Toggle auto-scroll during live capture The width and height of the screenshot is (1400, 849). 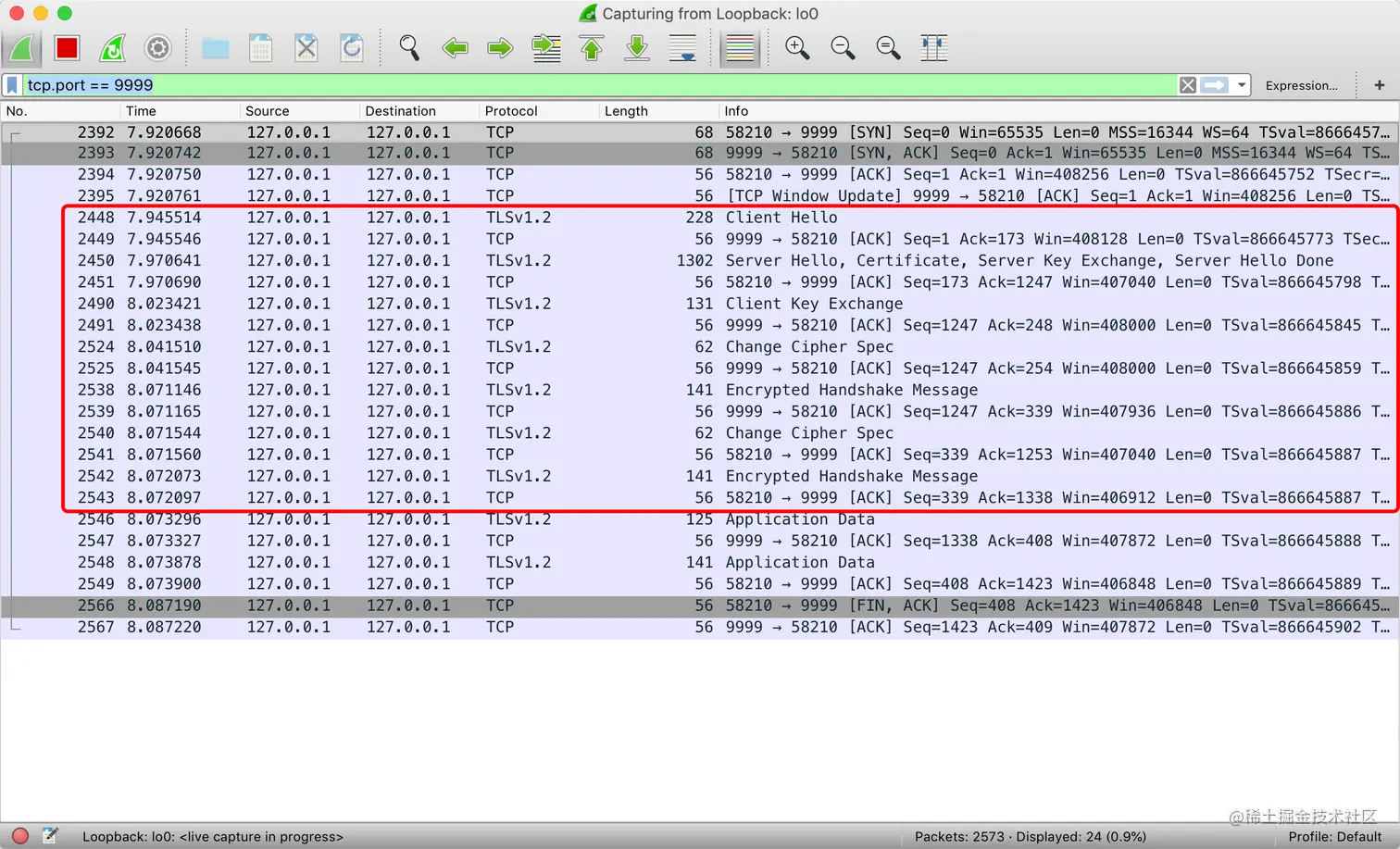click(682, 48)
